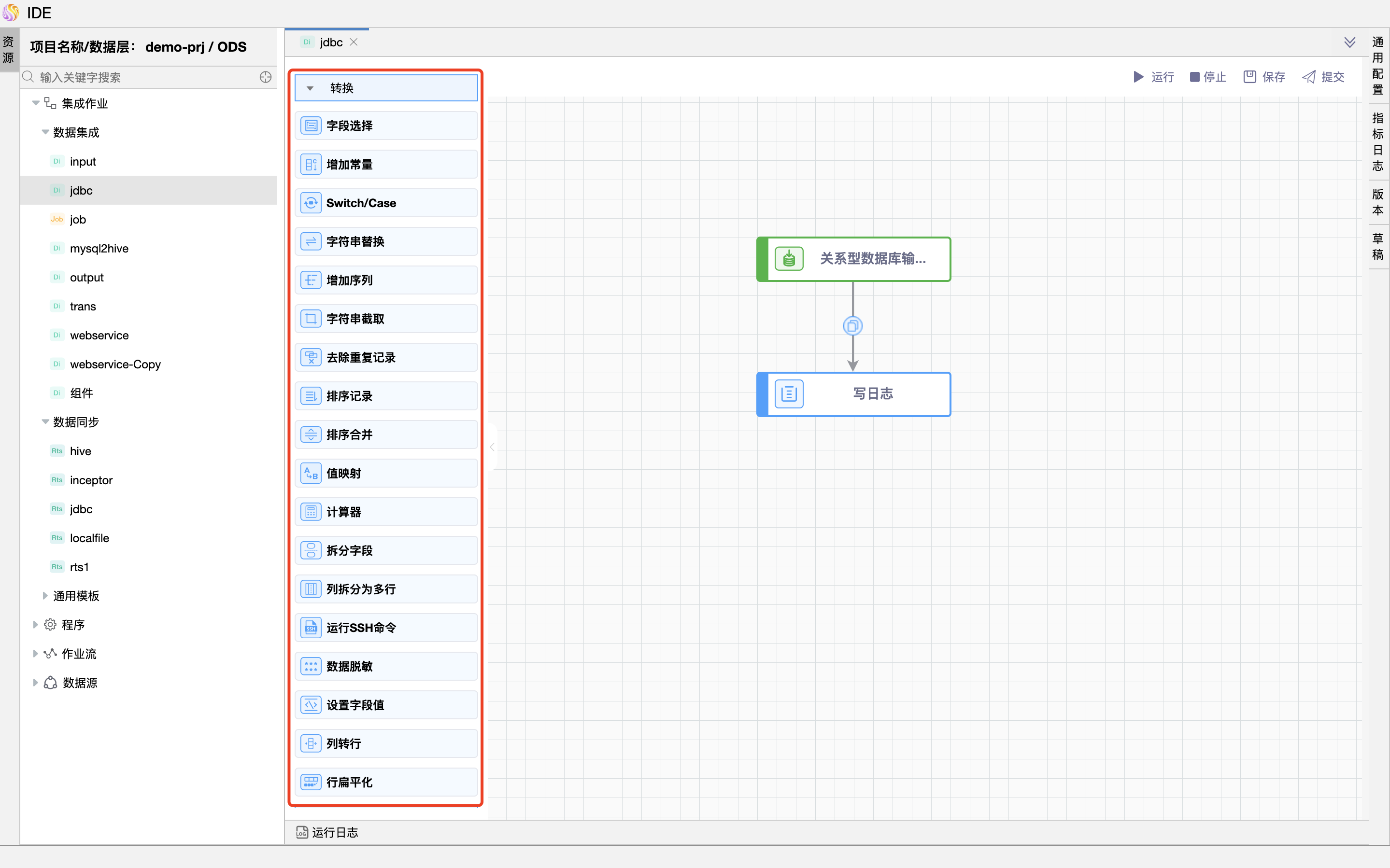Open the 通用配置 side panel tab
Viewport: 1390px width, 868px height.
[x=1377, y=66]
